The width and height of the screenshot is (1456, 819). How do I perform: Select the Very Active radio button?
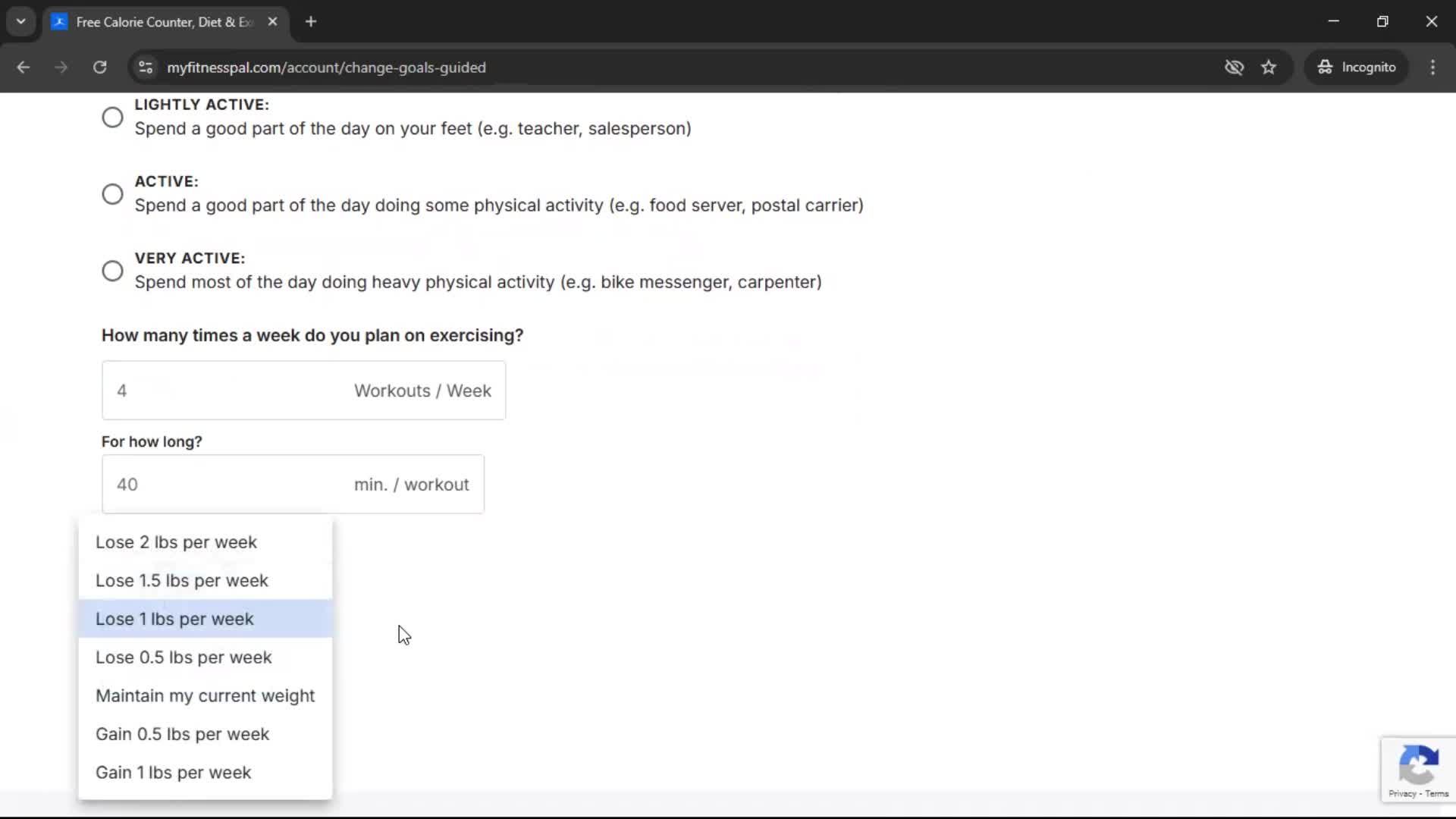pyautogui.click(x=112, y=271)
